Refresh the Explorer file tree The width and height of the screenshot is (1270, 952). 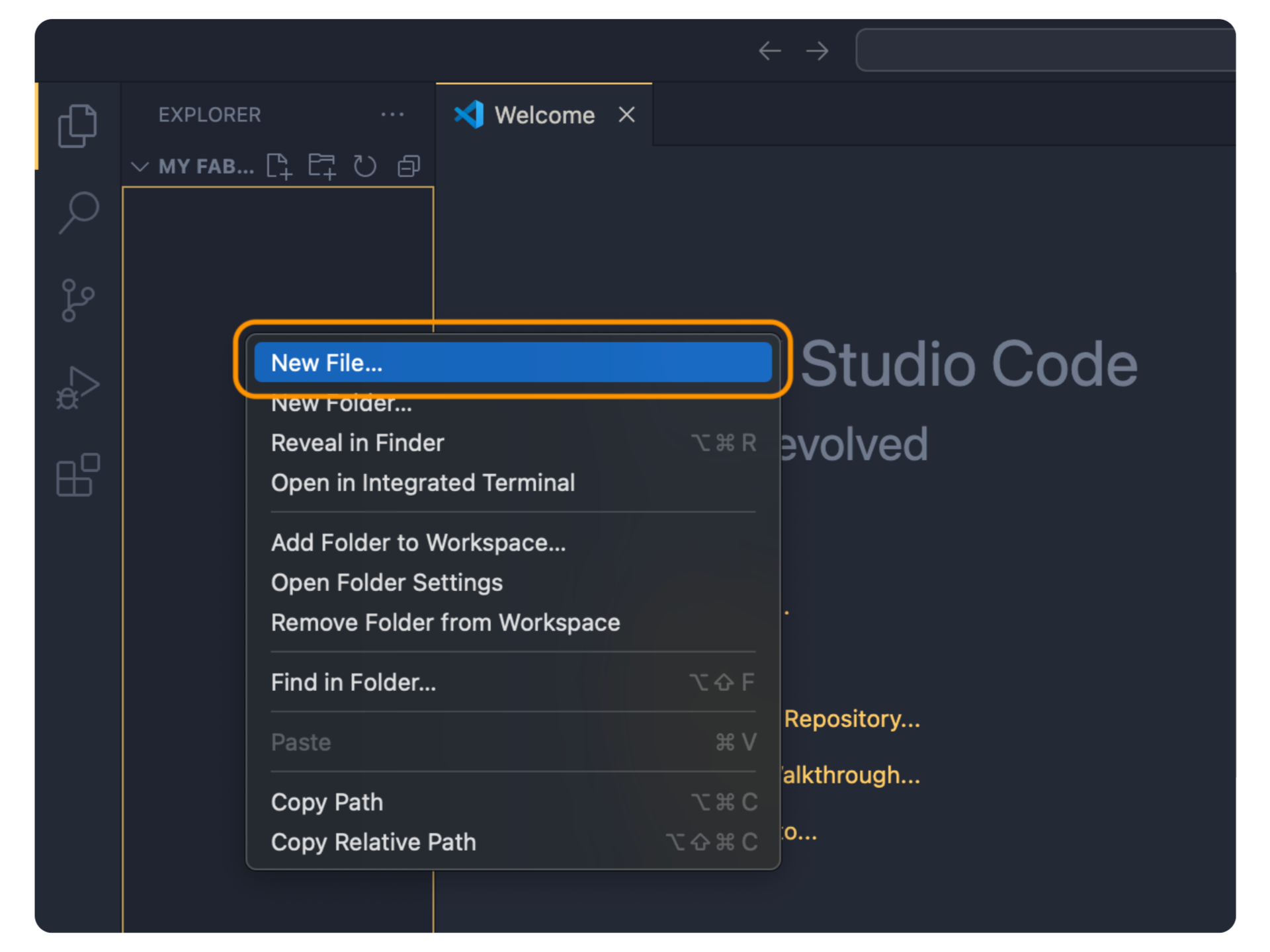coord(364,166)
